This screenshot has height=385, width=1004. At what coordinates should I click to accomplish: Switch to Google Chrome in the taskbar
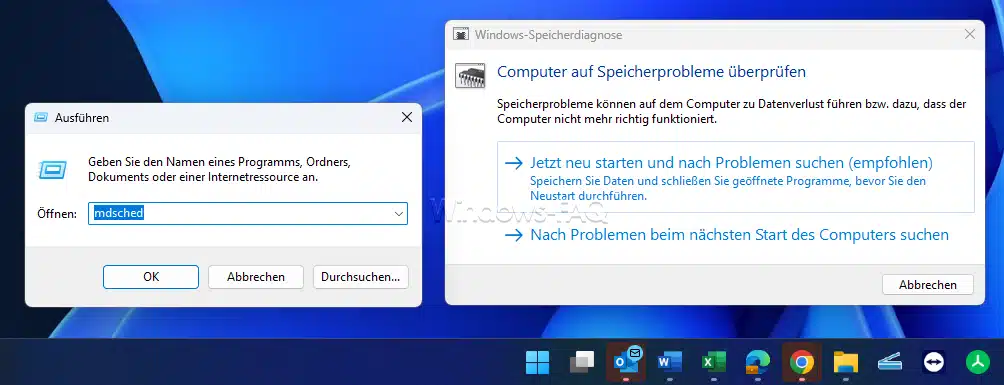pyautogui.click(x=802, y=363)
